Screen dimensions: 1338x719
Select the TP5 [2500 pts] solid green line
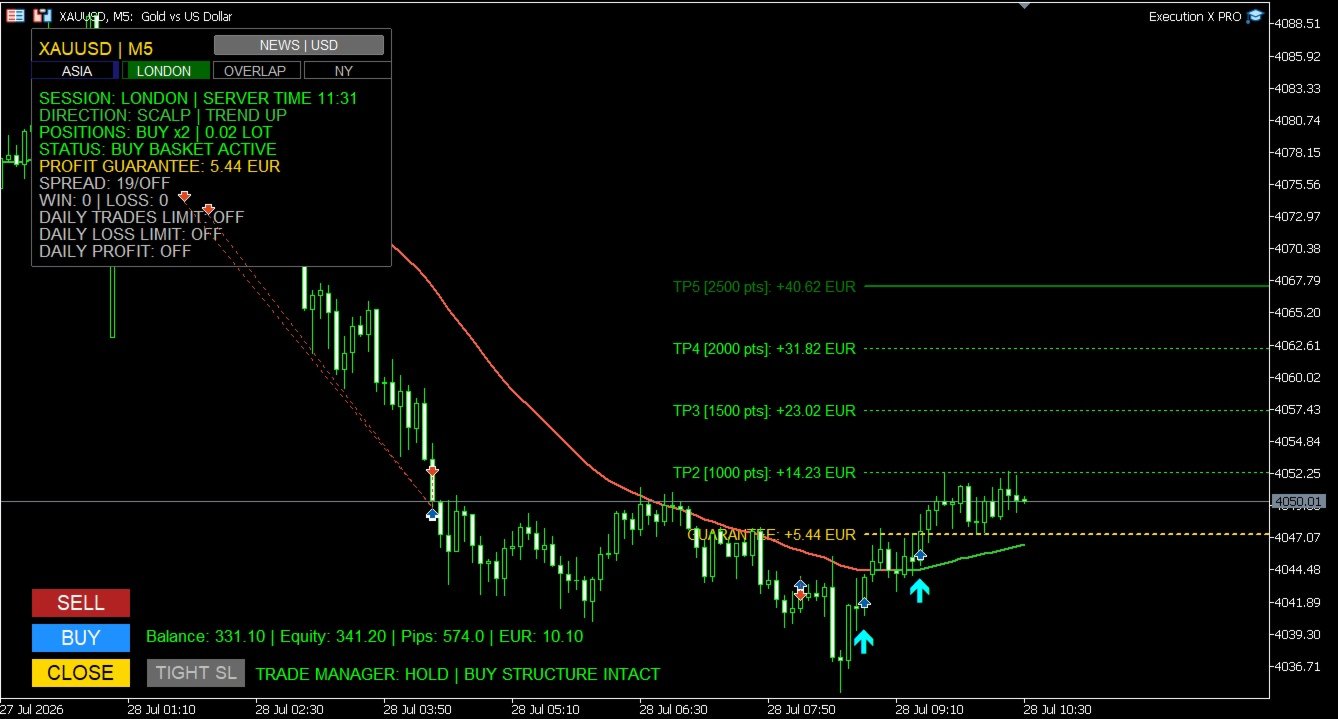tap(1065, 286)
